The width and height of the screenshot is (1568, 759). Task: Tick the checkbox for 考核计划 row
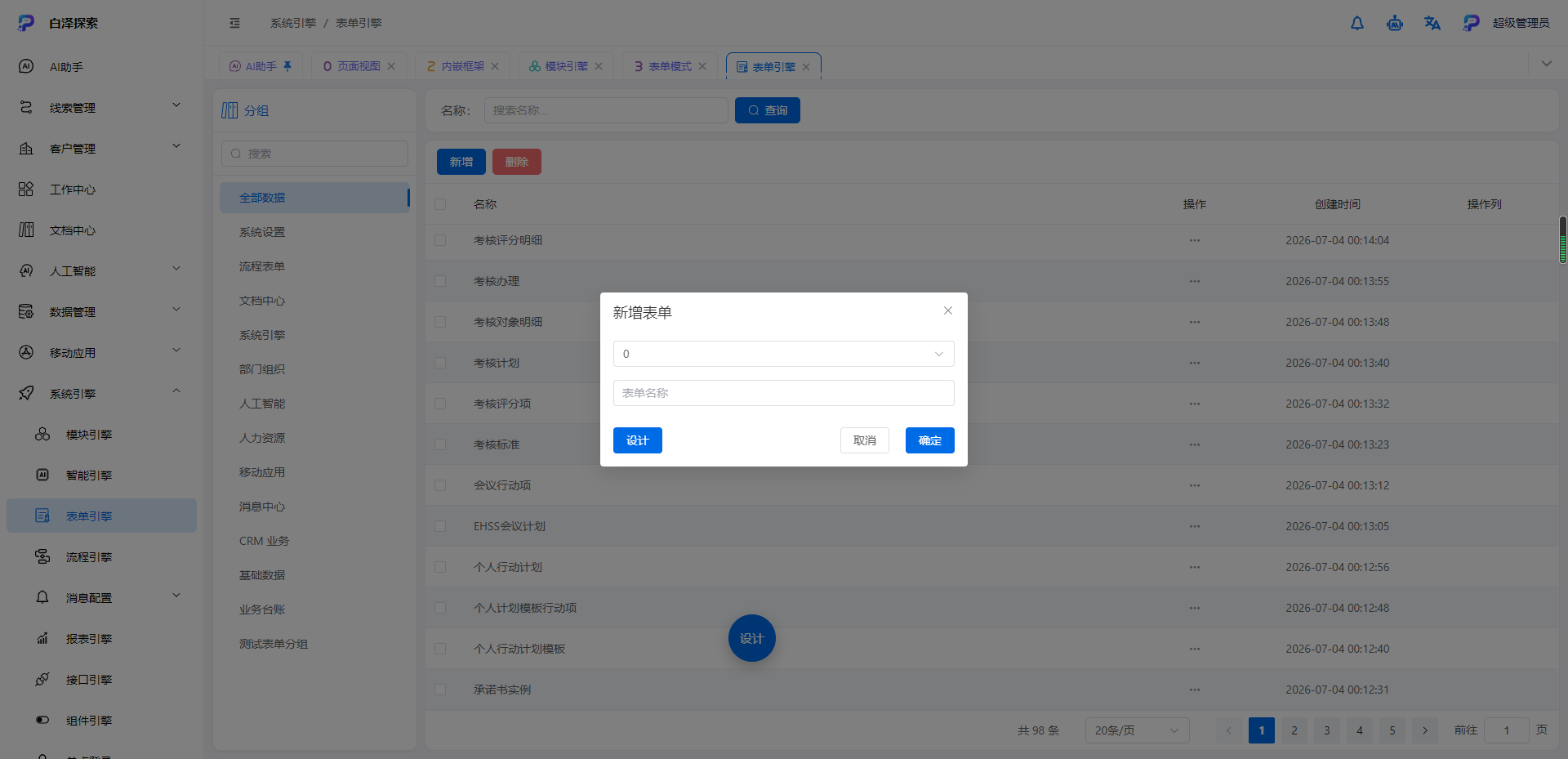point(440,363)
